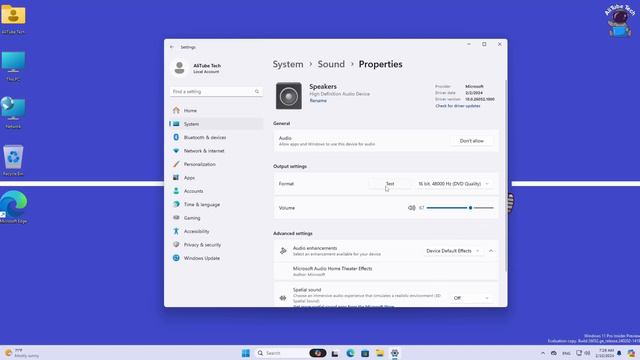Rename the Speakers device
The width and height of the screenshot is (640, 360).
tap(318, 100)
